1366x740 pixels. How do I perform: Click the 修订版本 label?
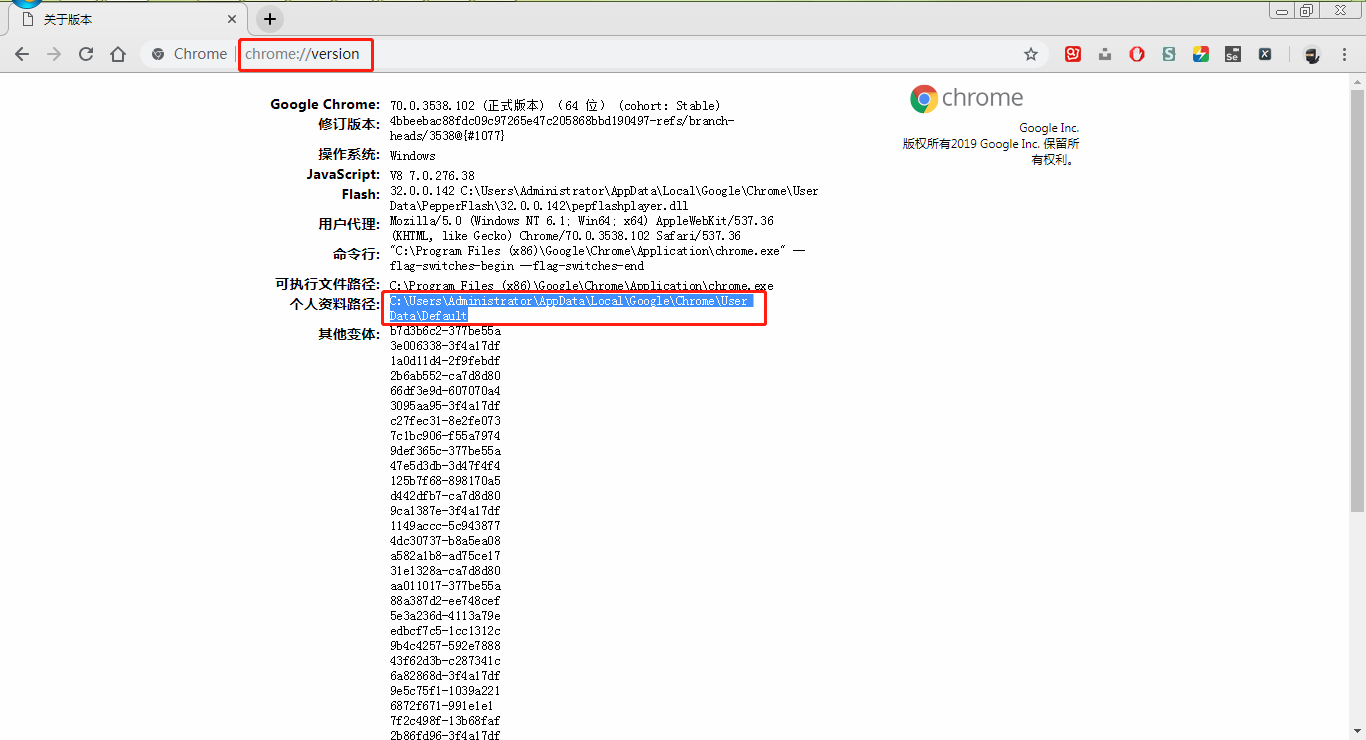[349, 124]
